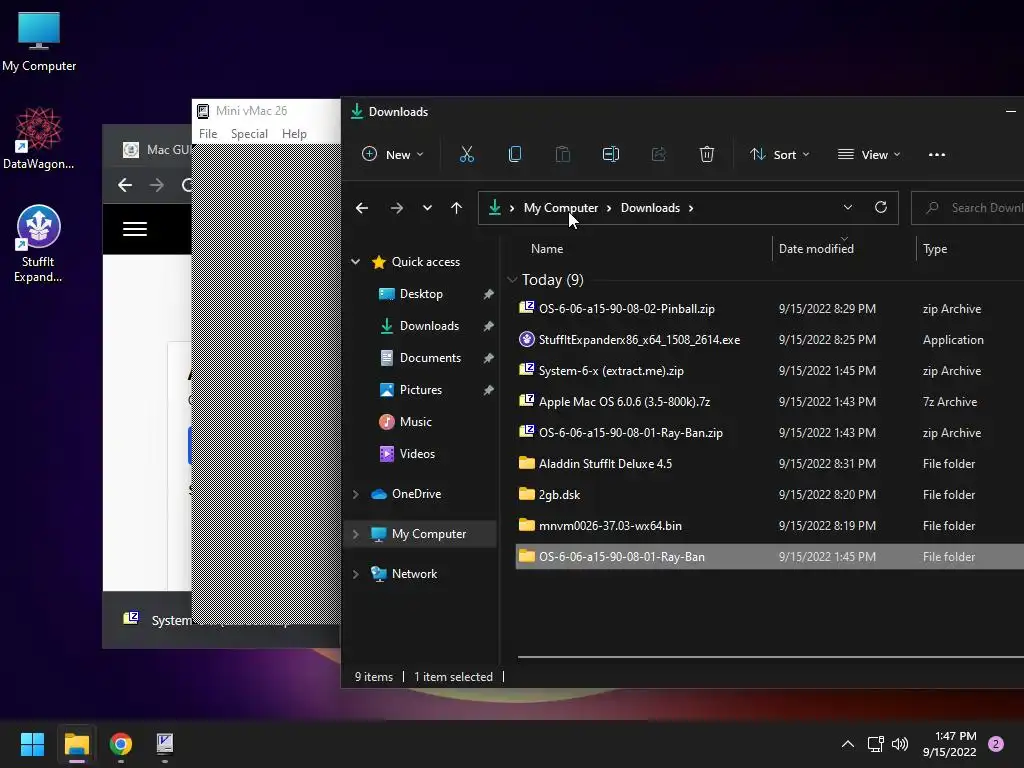This screenshot has width=1024, height=768.
Task: Click the Cut scissors icon in Explorer toolbar
Action: point(466,155)
